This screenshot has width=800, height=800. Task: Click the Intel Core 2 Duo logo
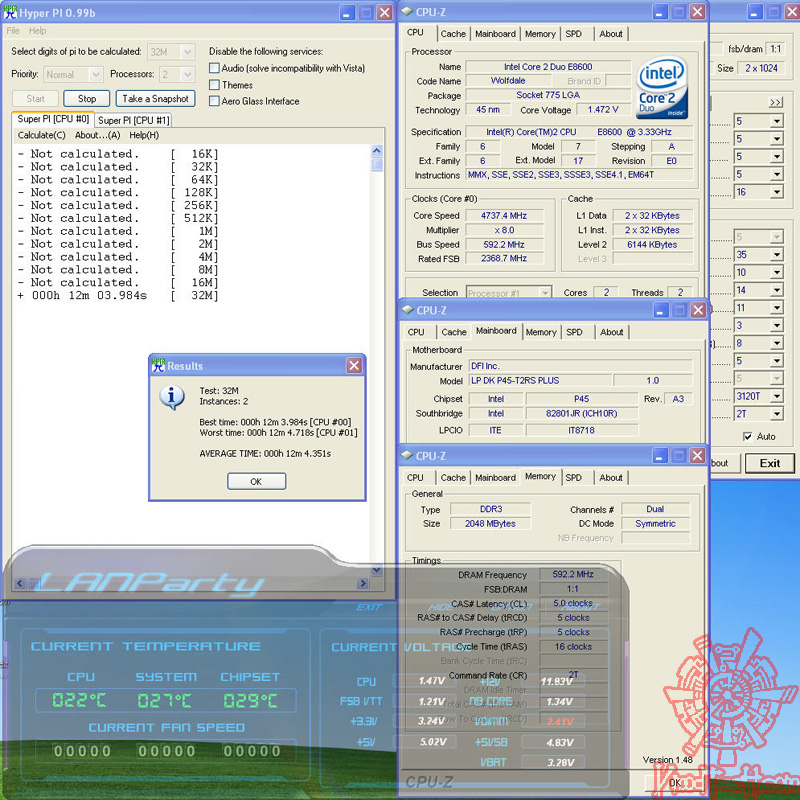click(x=662, y=87)
